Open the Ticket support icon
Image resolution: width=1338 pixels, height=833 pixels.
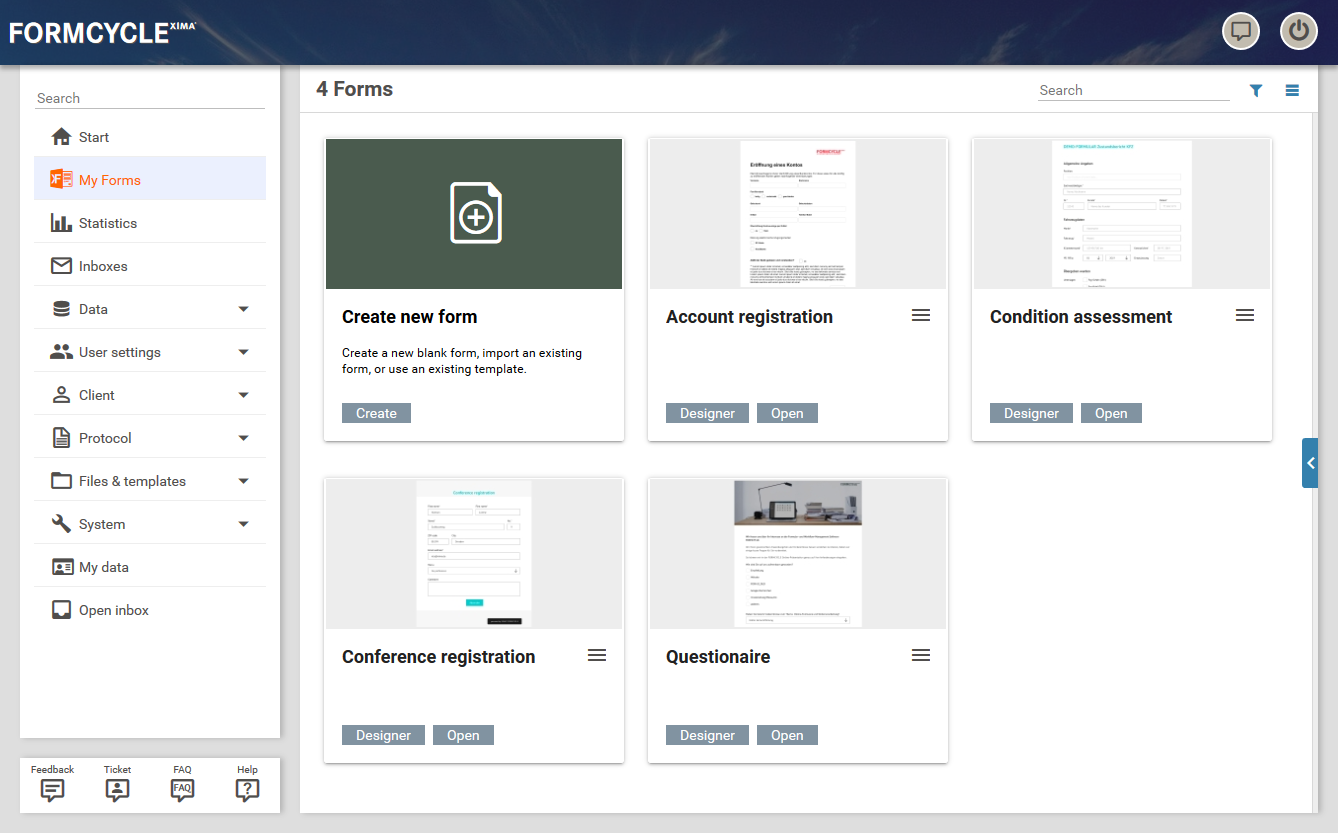pyautogui.click(x=117, y=790)
